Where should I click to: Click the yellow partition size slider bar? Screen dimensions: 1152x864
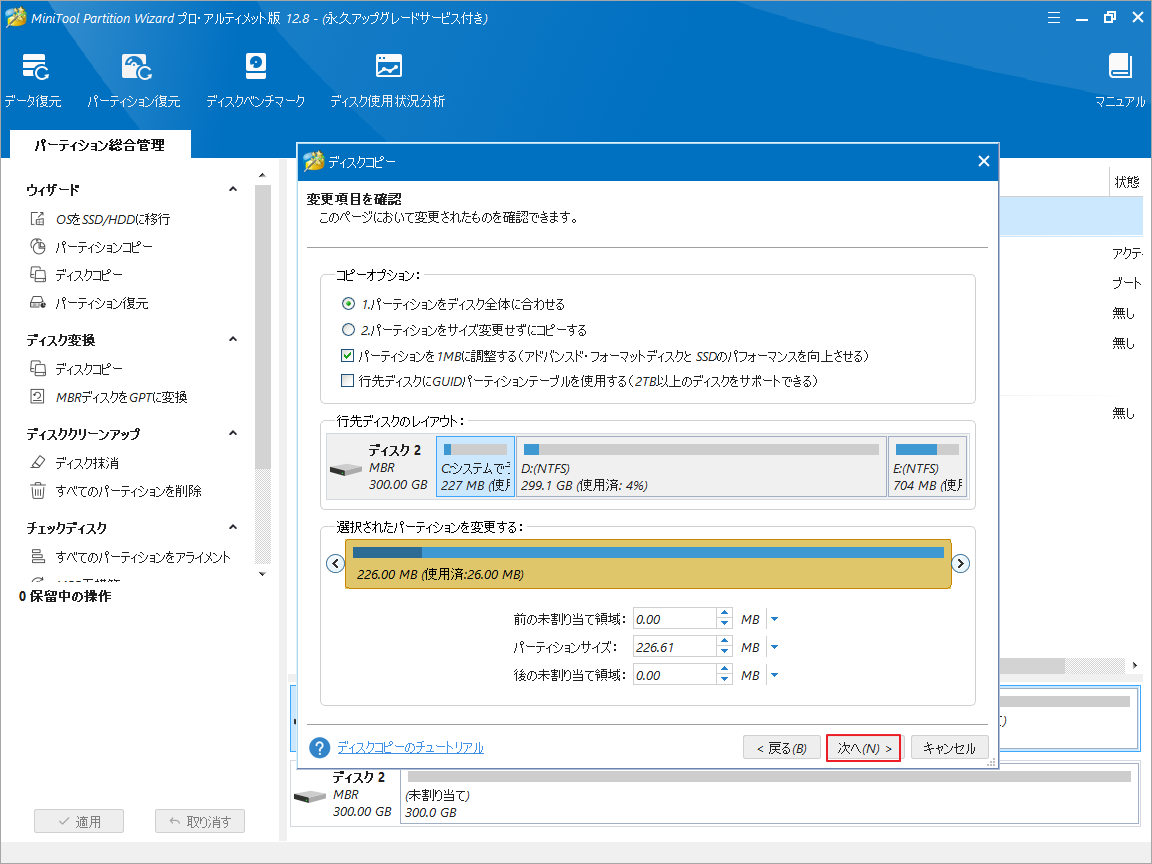648,564
